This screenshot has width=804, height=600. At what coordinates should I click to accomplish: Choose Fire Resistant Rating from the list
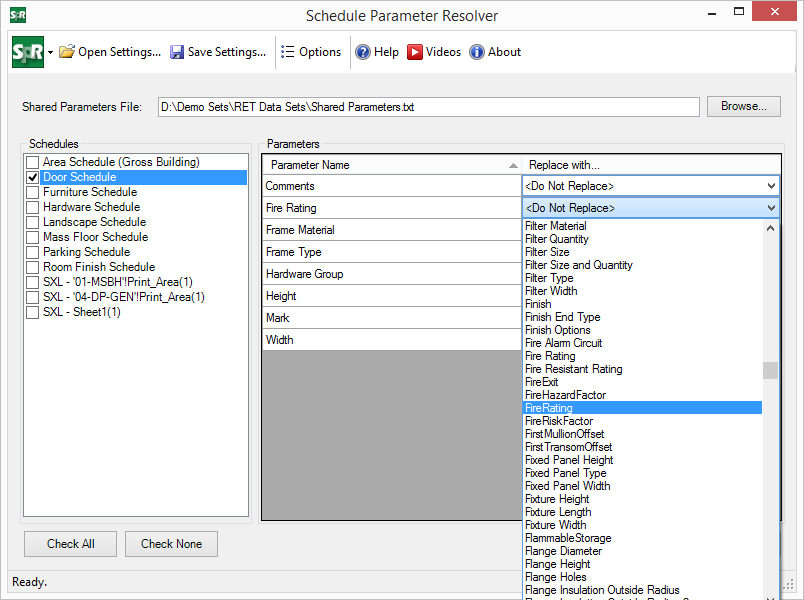pos(573,369)
